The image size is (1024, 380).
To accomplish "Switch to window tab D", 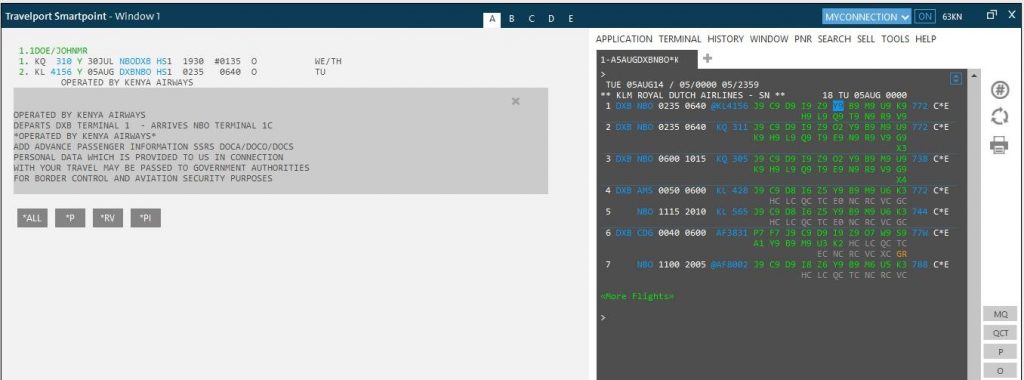I will (x=551, y=19).
